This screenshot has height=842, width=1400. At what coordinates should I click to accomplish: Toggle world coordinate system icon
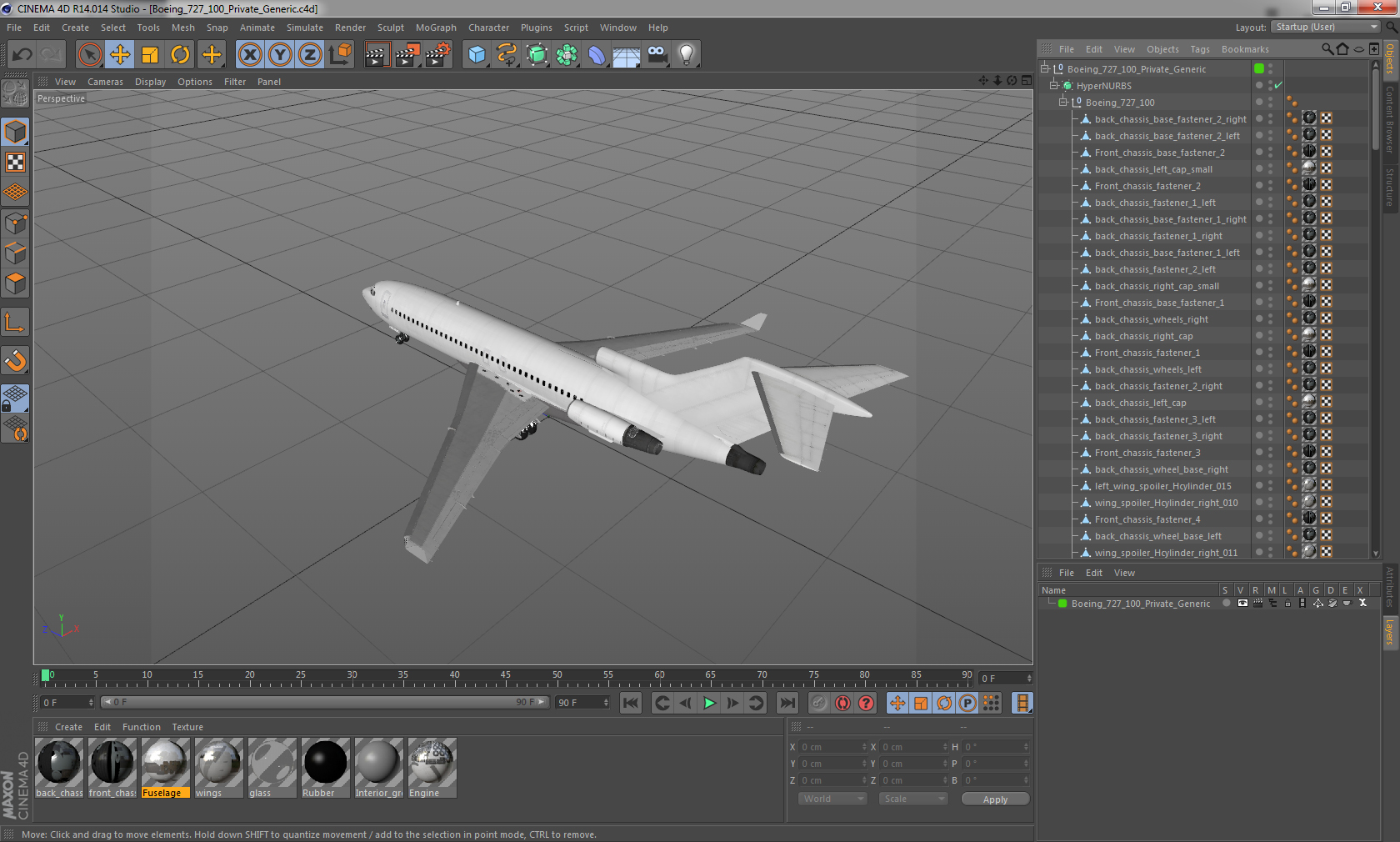point(340,55)
